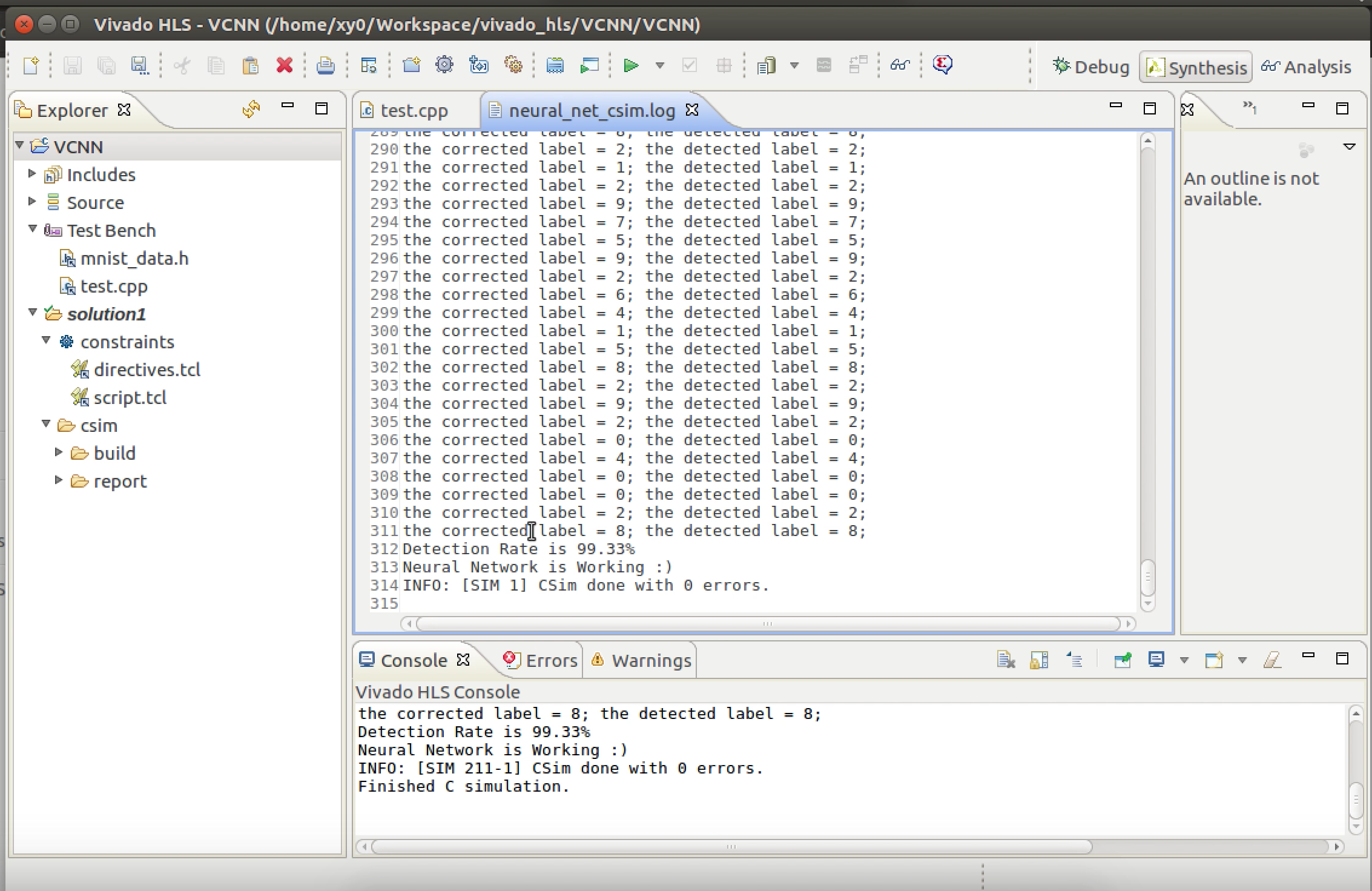This screenshot has width=1372, height=891.
Task: Expand the Source tree node
Action: 32,202
